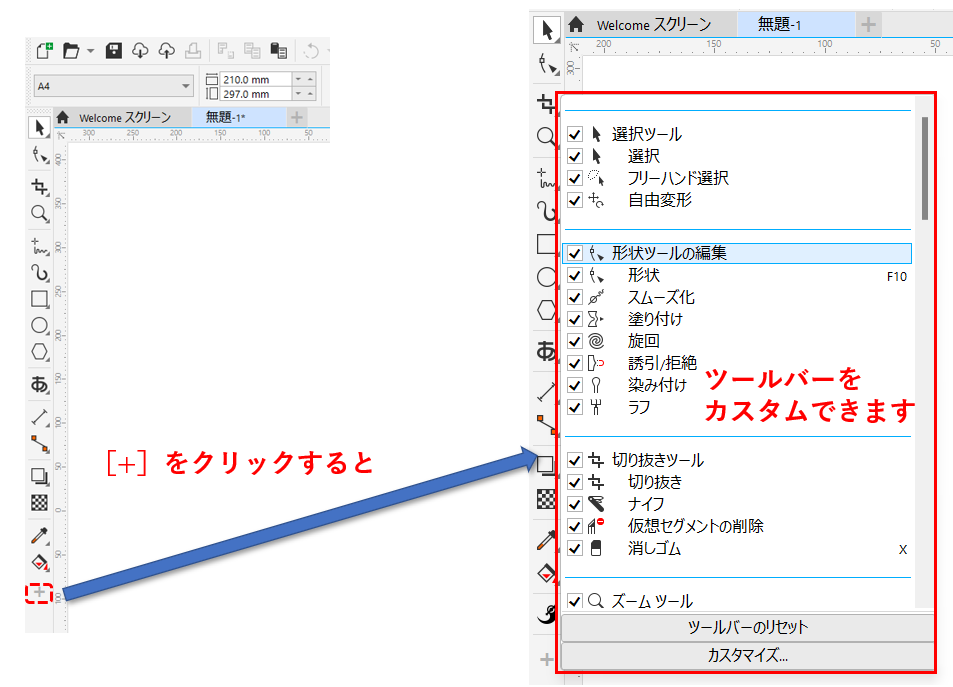The width and height of the screenshot is (953, 687).
Task: Click the 染み付け item text
Action: (658, 385)
